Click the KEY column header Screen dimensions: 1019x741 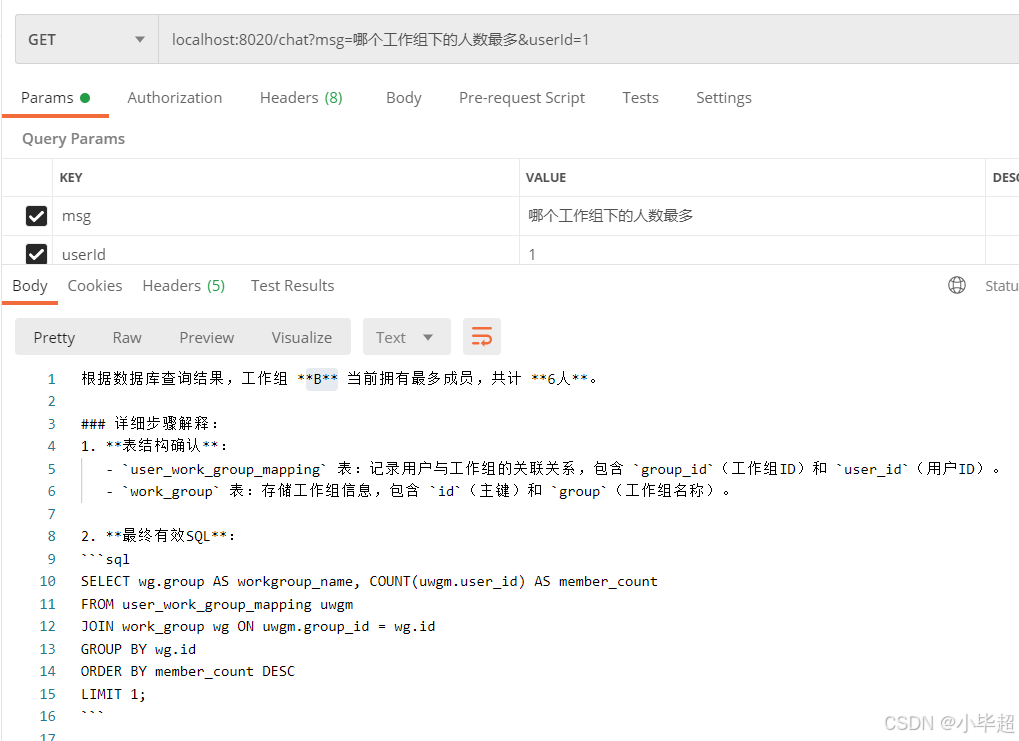(x=71, y=177)
